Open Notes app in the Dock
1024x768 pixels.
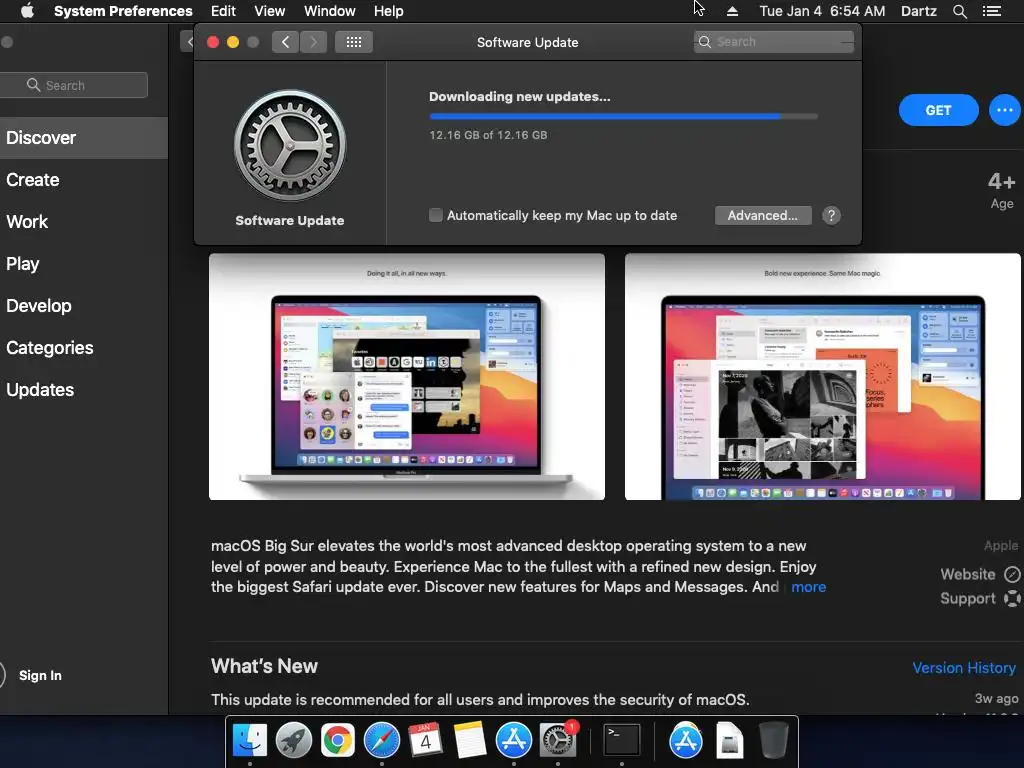tap(470, 741)
